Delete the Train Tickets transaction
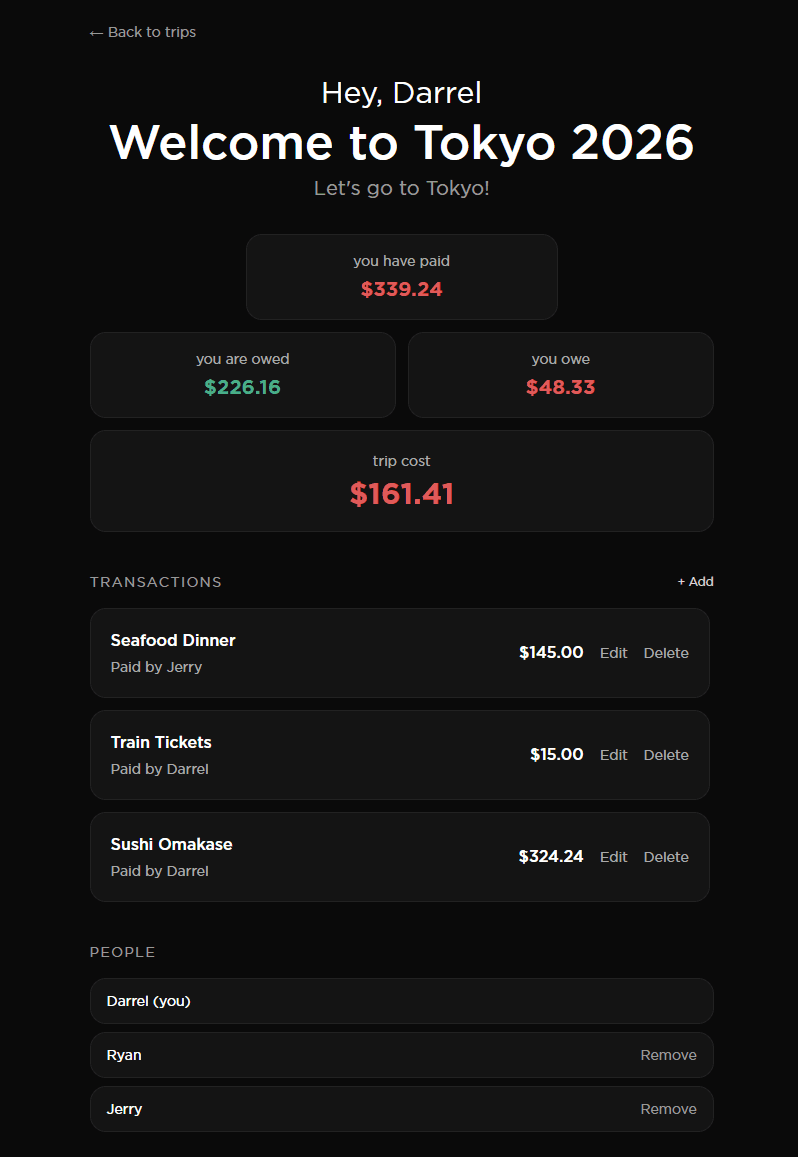The width and height of the screenshot is (798, 1157). click(666, 755)
